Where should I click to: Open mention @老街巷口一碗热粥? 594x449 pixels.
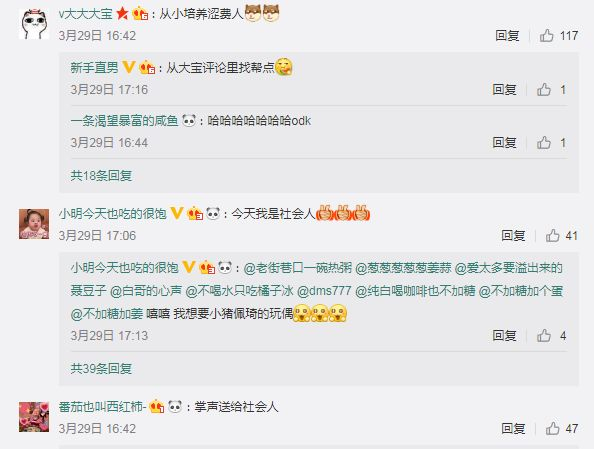[298, 268]
